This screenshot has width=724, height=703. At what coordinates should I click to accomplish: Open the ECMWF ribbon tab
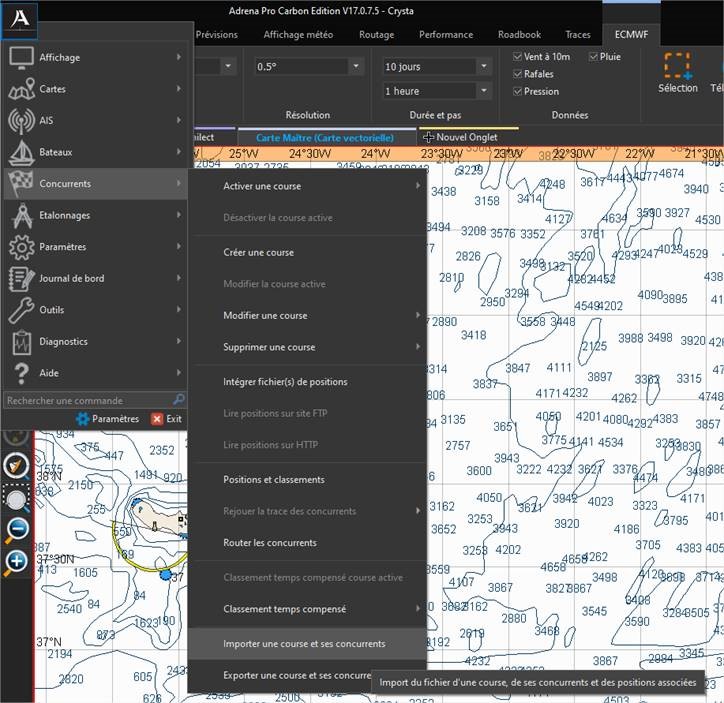point(631,35)
